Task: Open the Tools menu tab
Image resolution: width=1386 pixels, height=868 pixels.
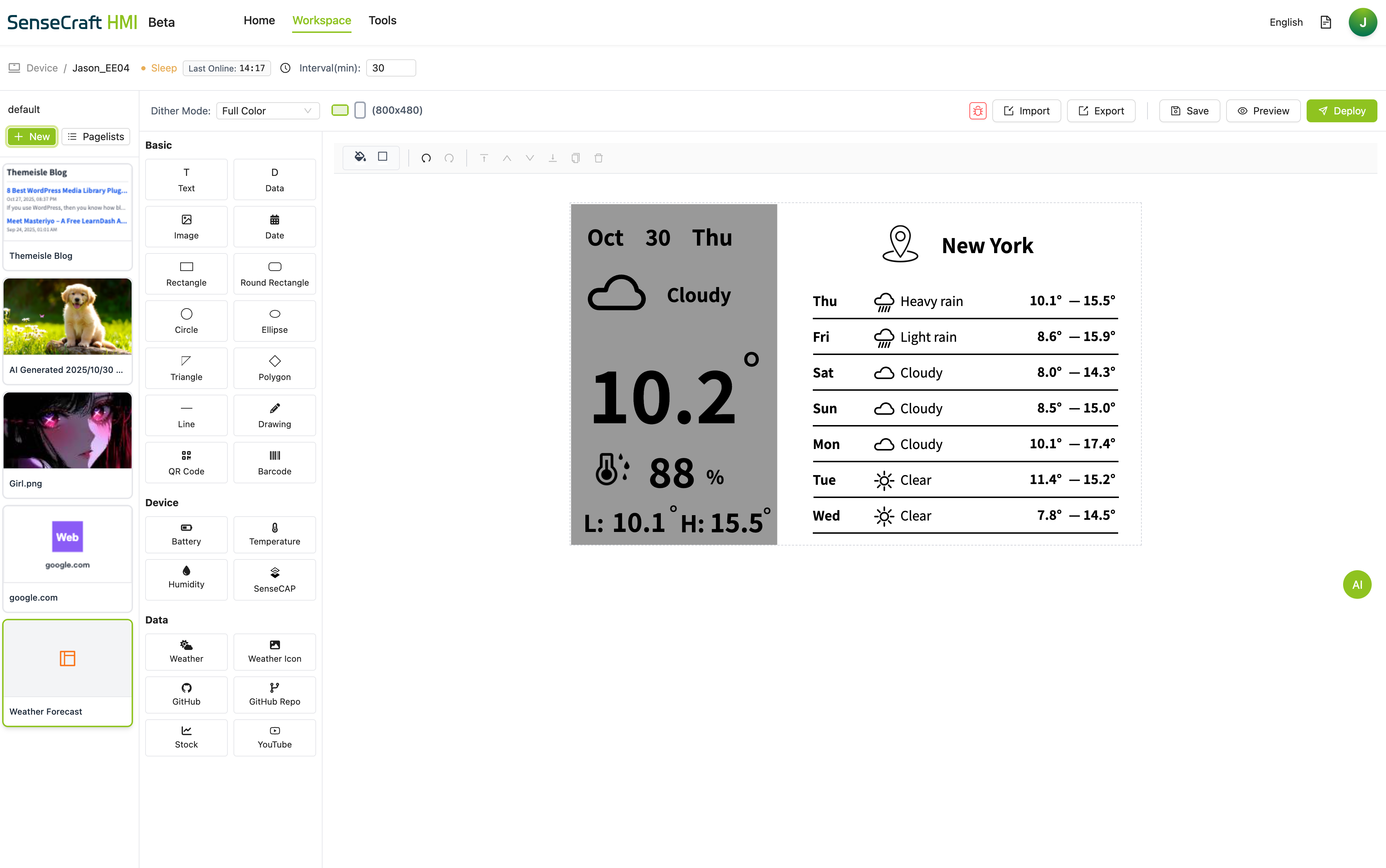Action: point(382,21)
